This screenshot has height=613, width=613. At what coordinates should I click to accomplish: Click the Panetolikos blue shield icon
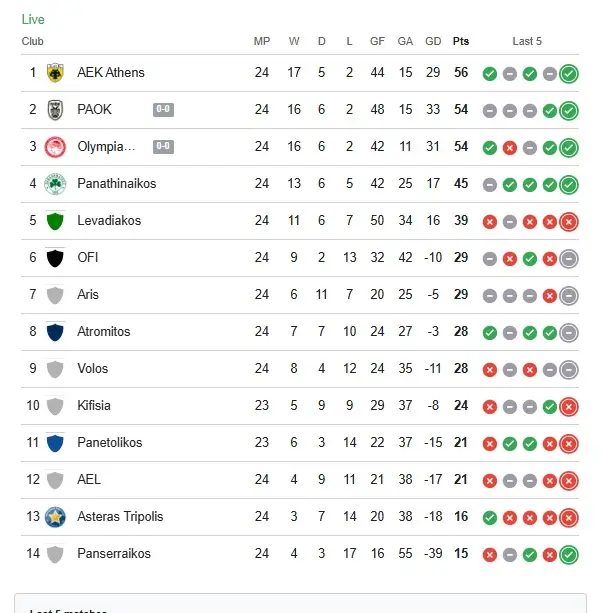click(55, 443)
